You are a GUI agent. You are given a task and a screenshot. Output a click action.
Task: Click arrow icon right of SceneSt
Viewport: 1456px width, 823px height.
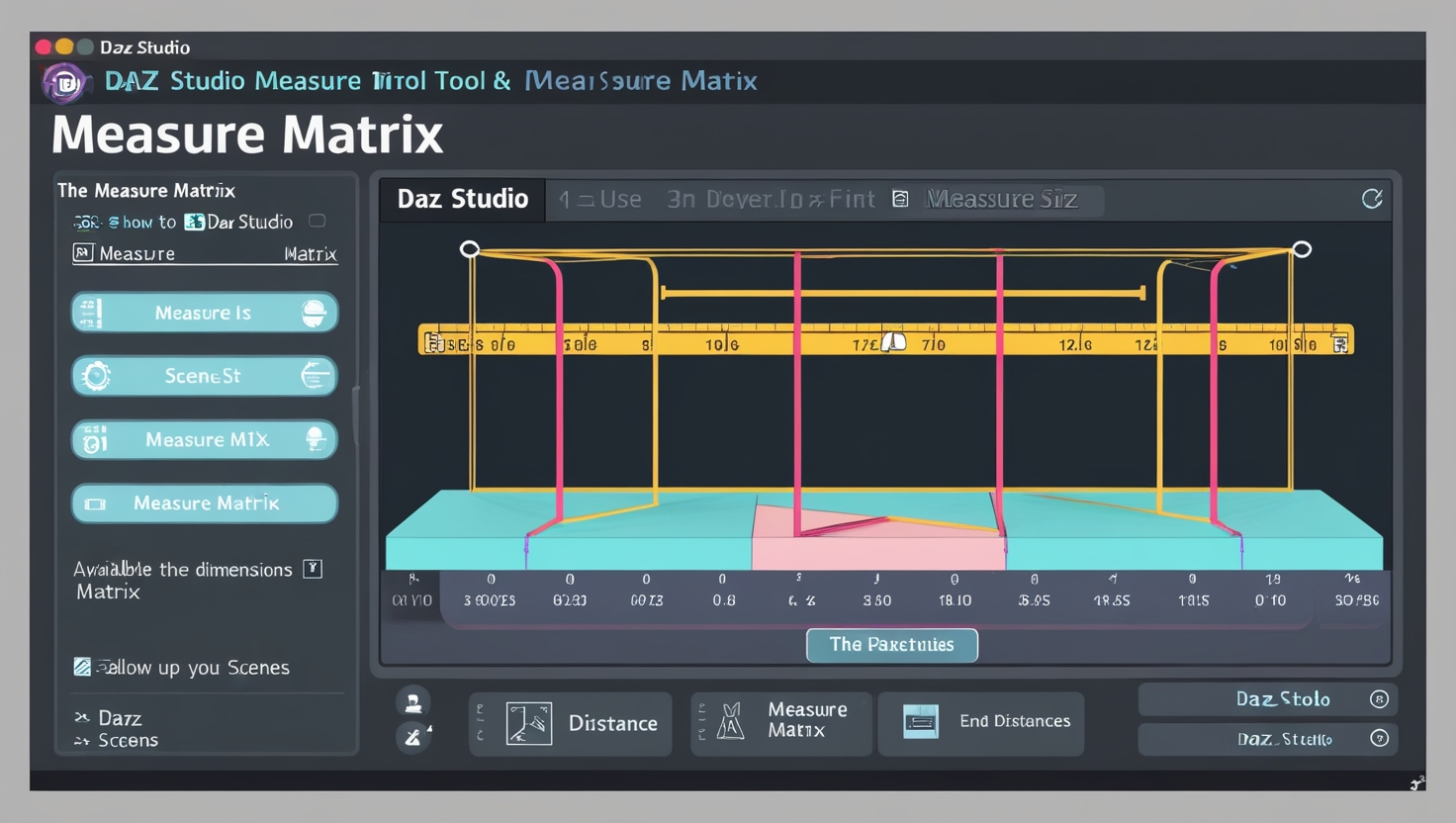point(316,376)
